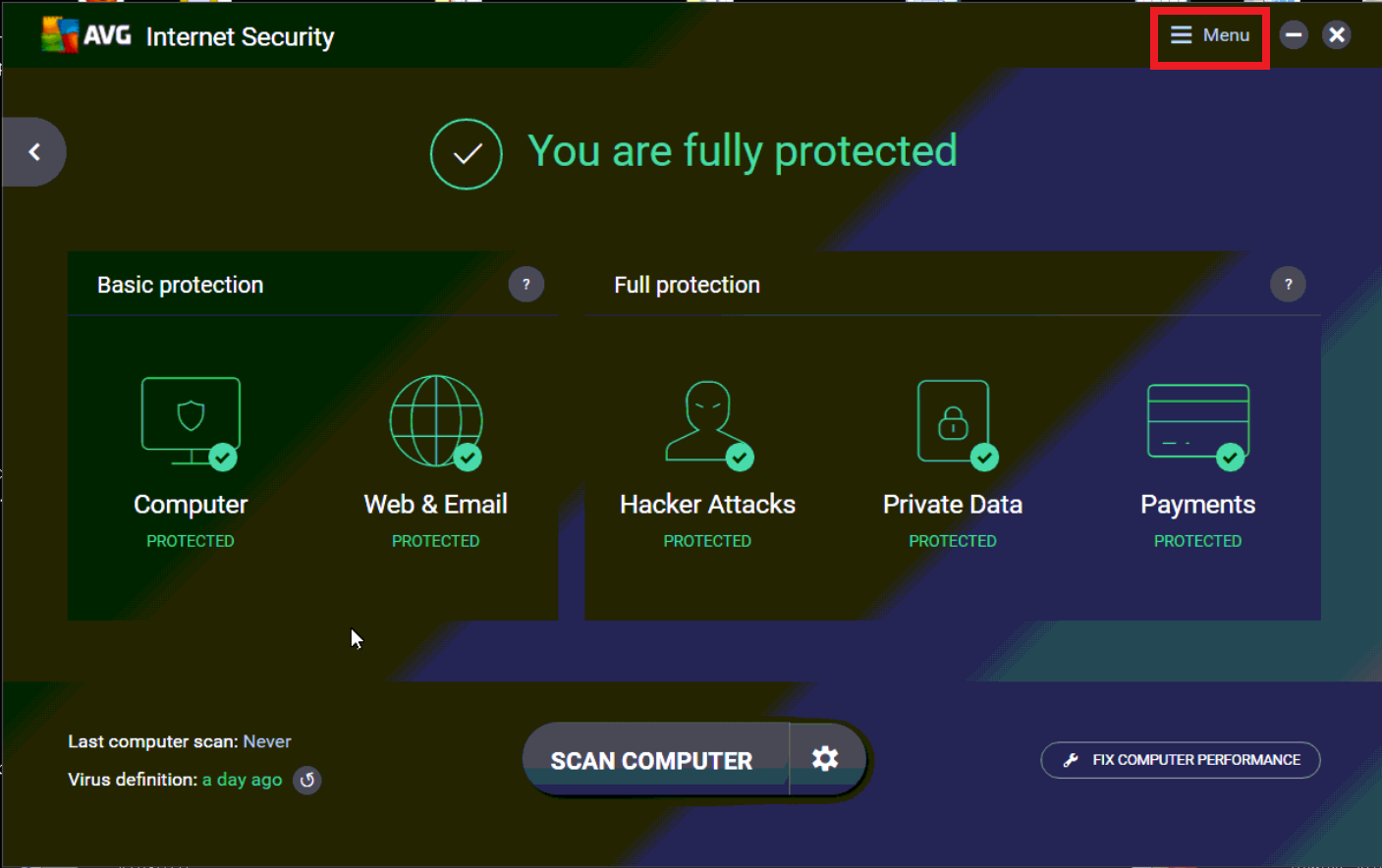Click the Payments PROTECTED status label

[x=1197, y=541]
